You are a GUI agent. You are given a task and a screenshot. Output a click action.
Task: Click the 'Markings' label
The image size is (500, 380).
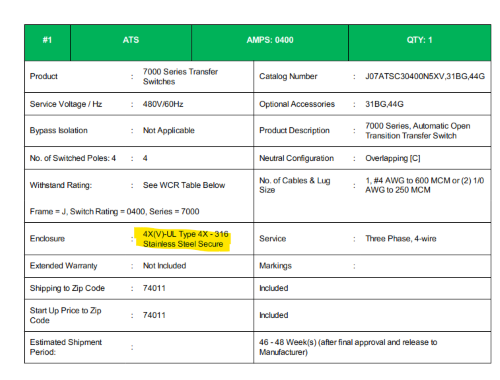(275, 266)
